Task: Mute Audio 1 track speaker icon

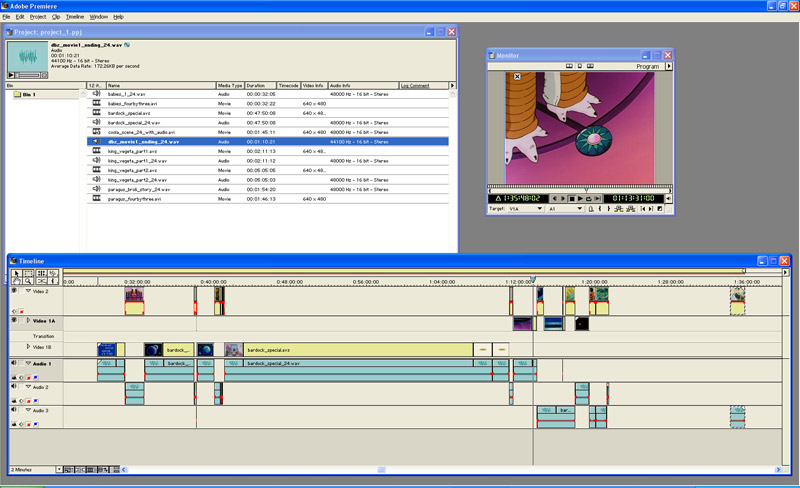Action: (14, 364)
